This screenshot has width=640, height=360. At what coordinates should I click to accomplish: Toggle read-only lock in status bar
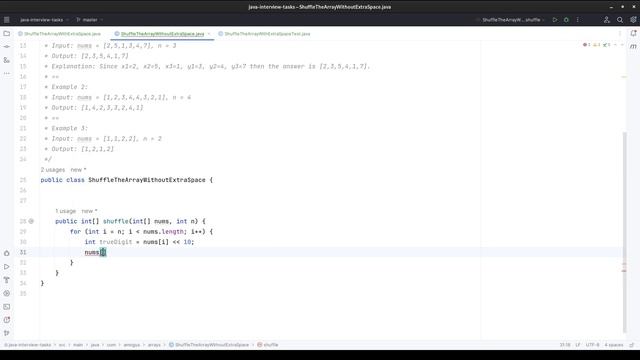click(632, 345)
